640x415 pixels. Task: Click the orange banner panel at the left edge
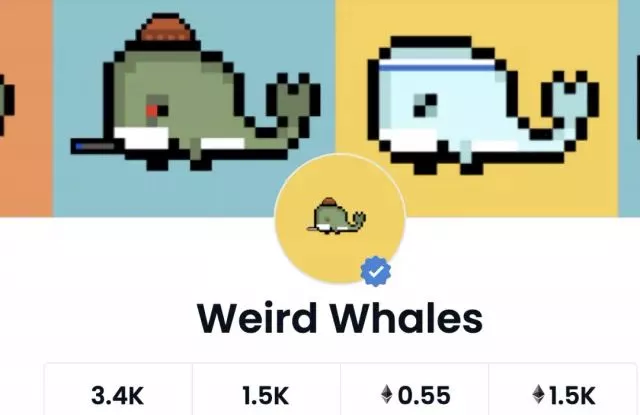point(26,108)
